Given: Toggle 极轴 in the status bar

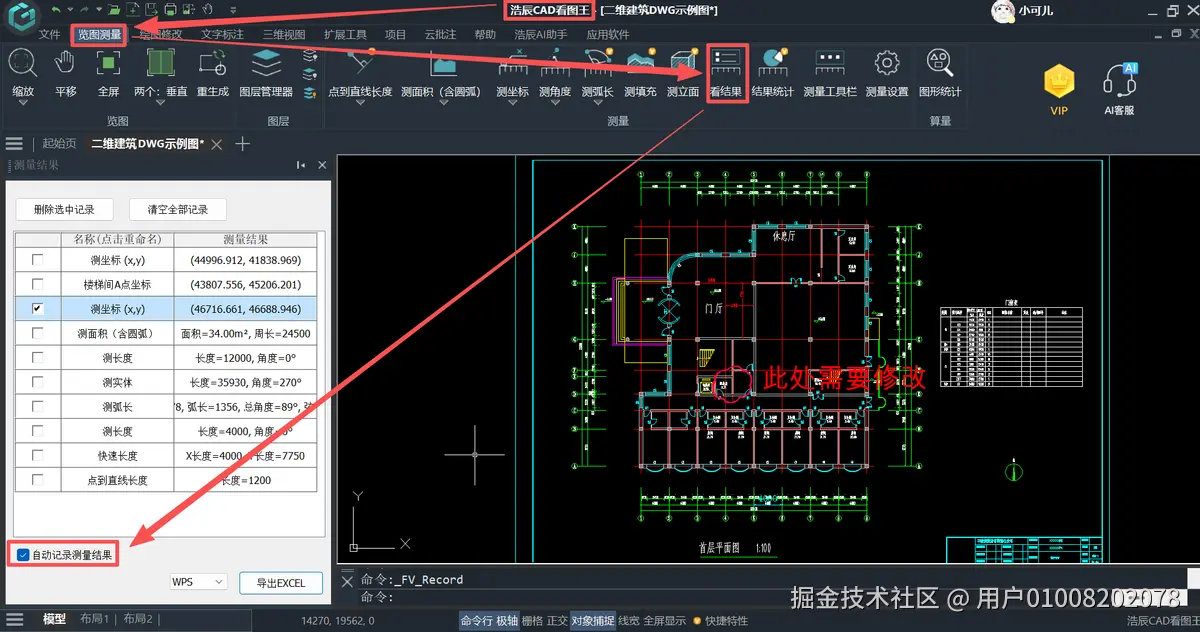Looking at the screenshot, I should click(507, 621).
